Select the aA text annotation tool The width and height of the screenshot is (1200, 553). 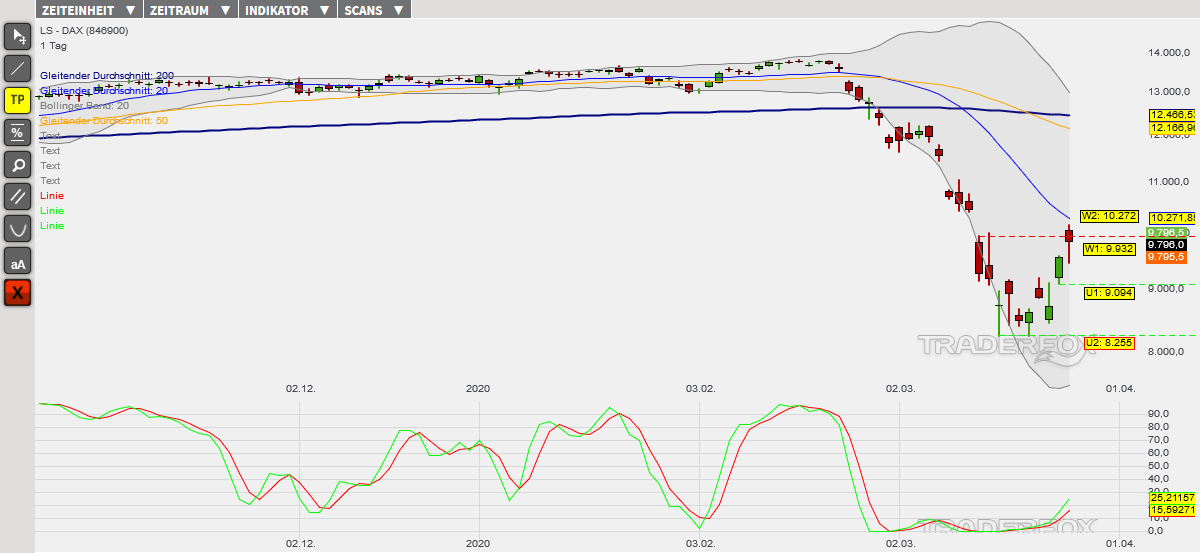(x=17, y=262)
